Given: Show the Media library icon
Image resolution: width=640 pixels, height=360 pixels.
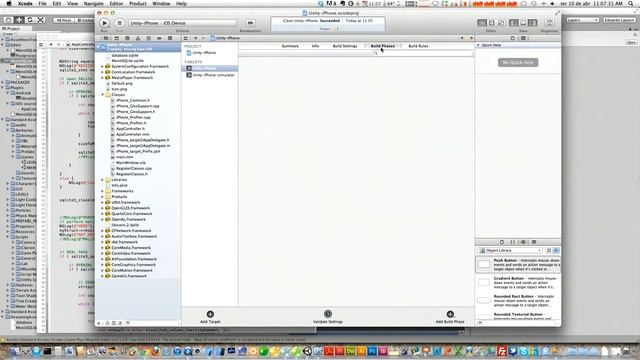Looking at the screenshot, I should pyautogui.click(x=534, y=242).
